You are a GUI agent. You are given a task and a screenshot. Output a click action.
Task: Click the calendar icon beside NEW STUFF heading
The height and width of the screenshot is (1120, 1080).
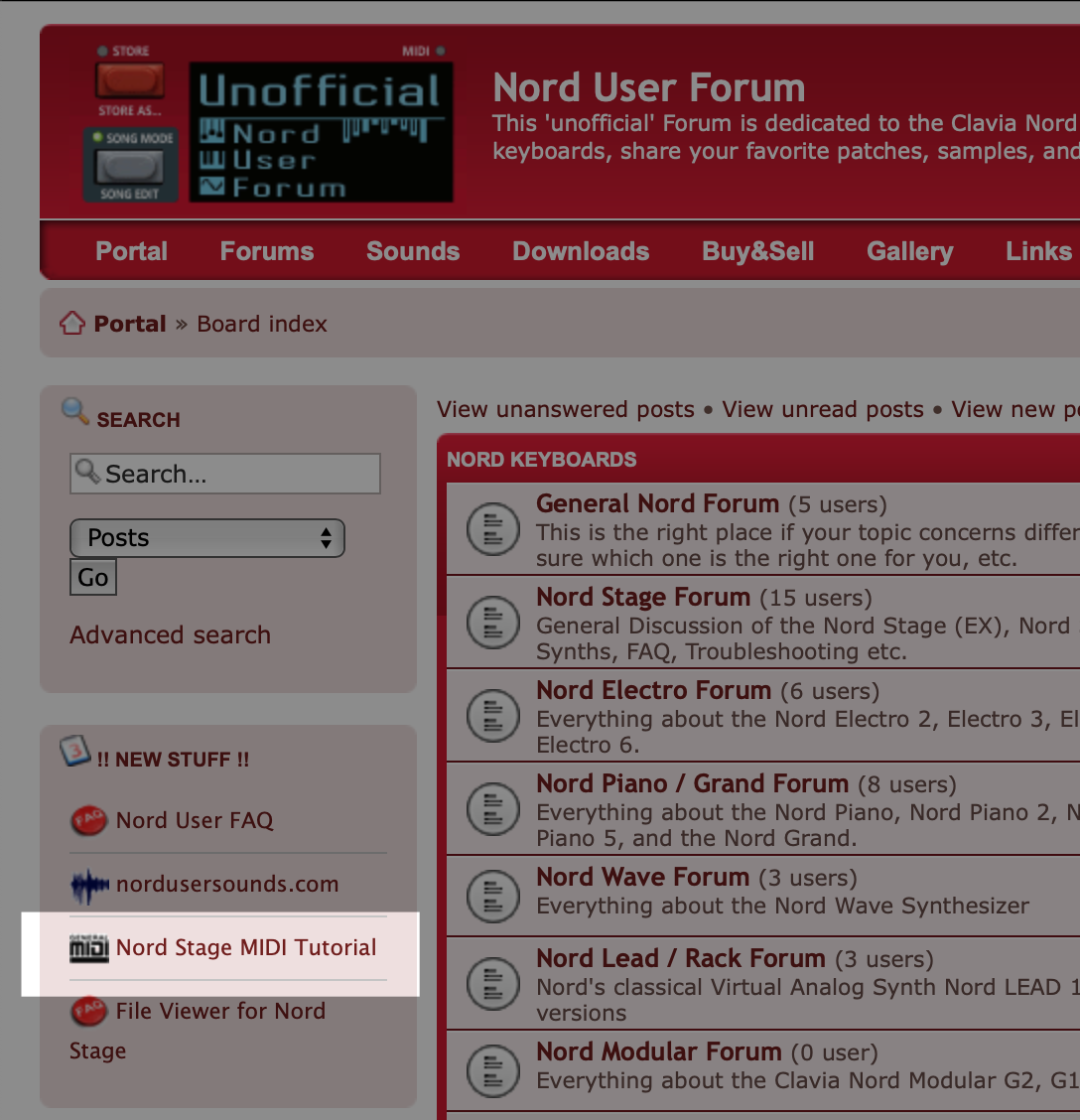pos(75,751)
